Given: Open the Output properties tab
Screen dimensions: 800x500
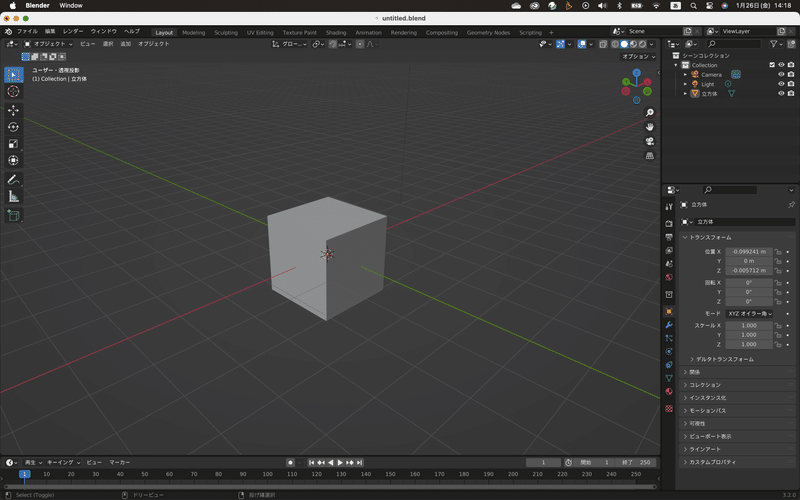Looking at the screenshot, I should point(669,237).
